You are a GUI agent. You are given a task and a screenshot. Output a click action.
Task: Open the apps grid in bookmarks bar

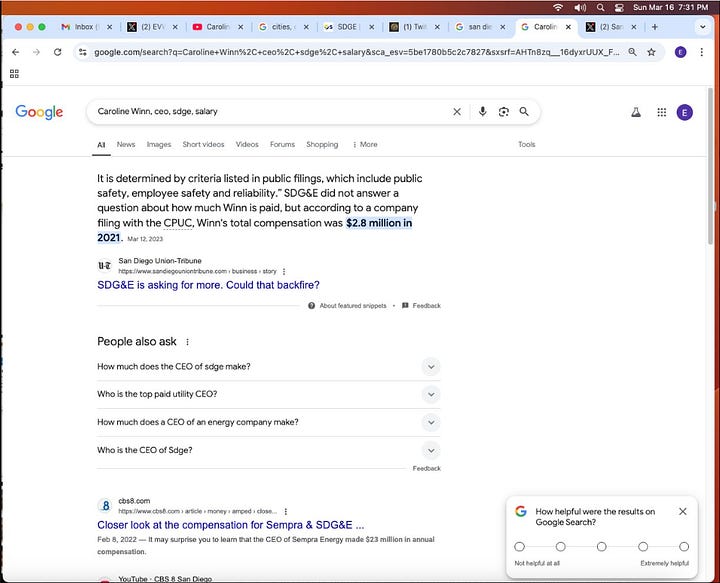coord(14,74)
